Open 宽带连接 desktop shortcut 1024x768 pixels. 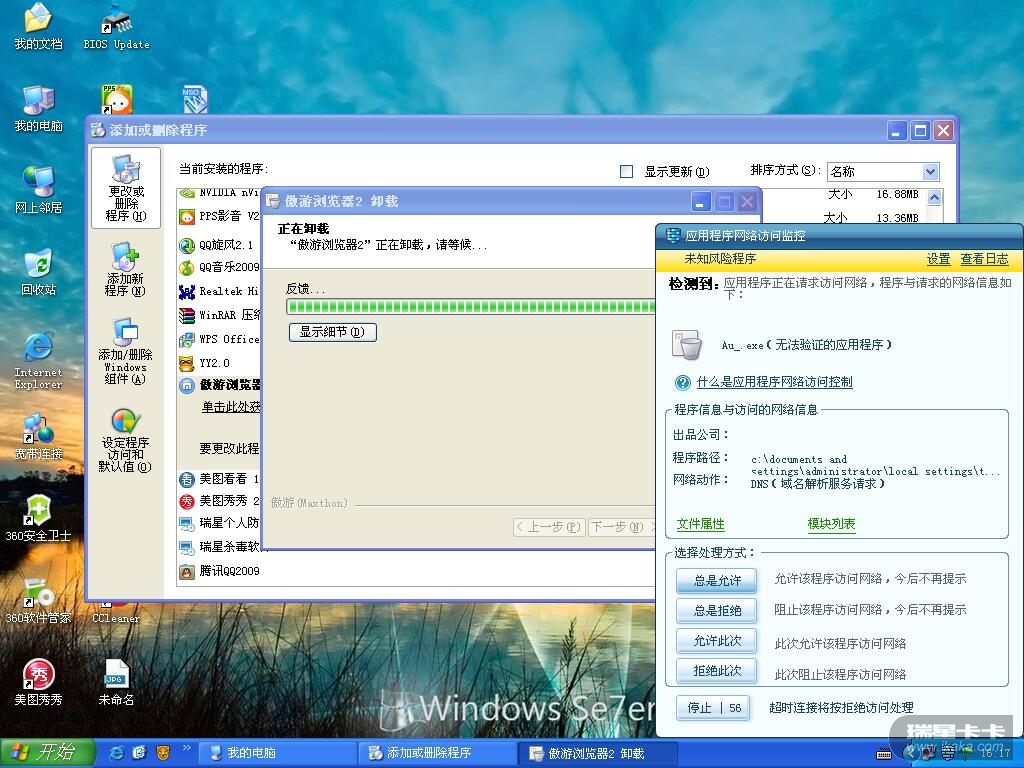click(39, 436)
